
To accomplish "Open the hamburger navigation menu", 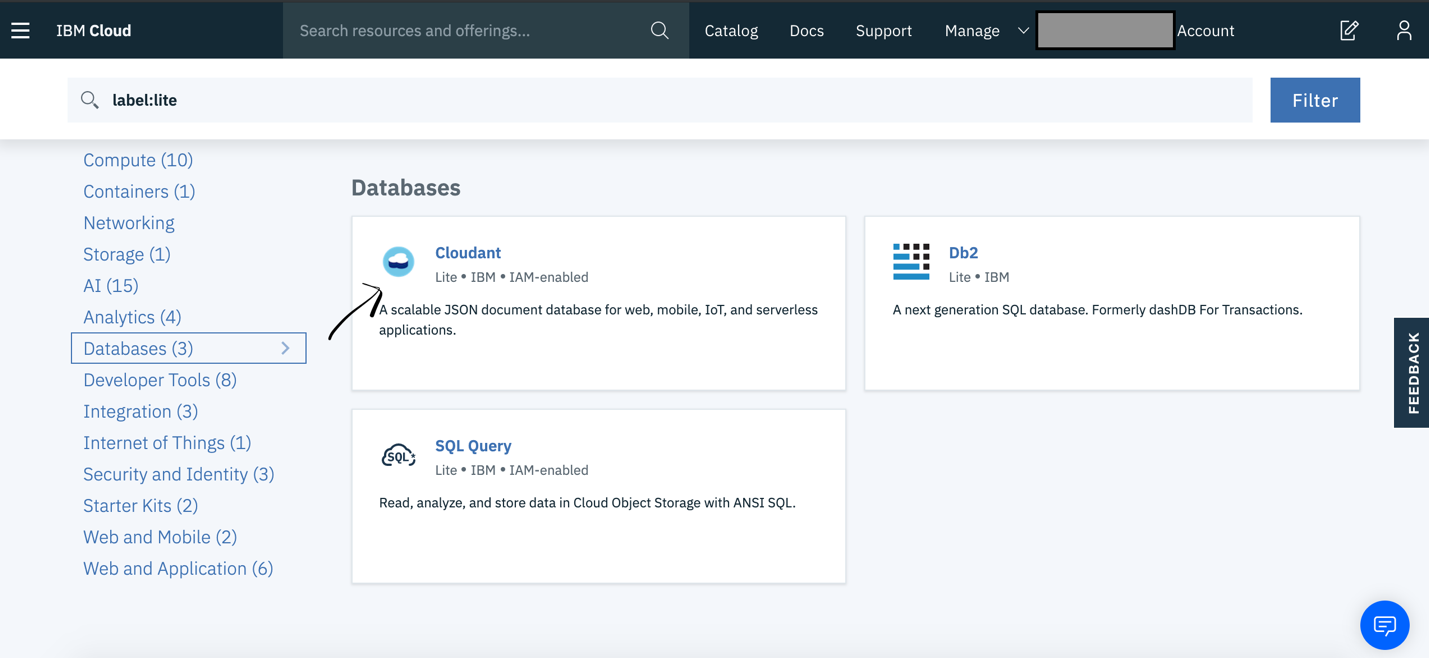I will 20,31.
